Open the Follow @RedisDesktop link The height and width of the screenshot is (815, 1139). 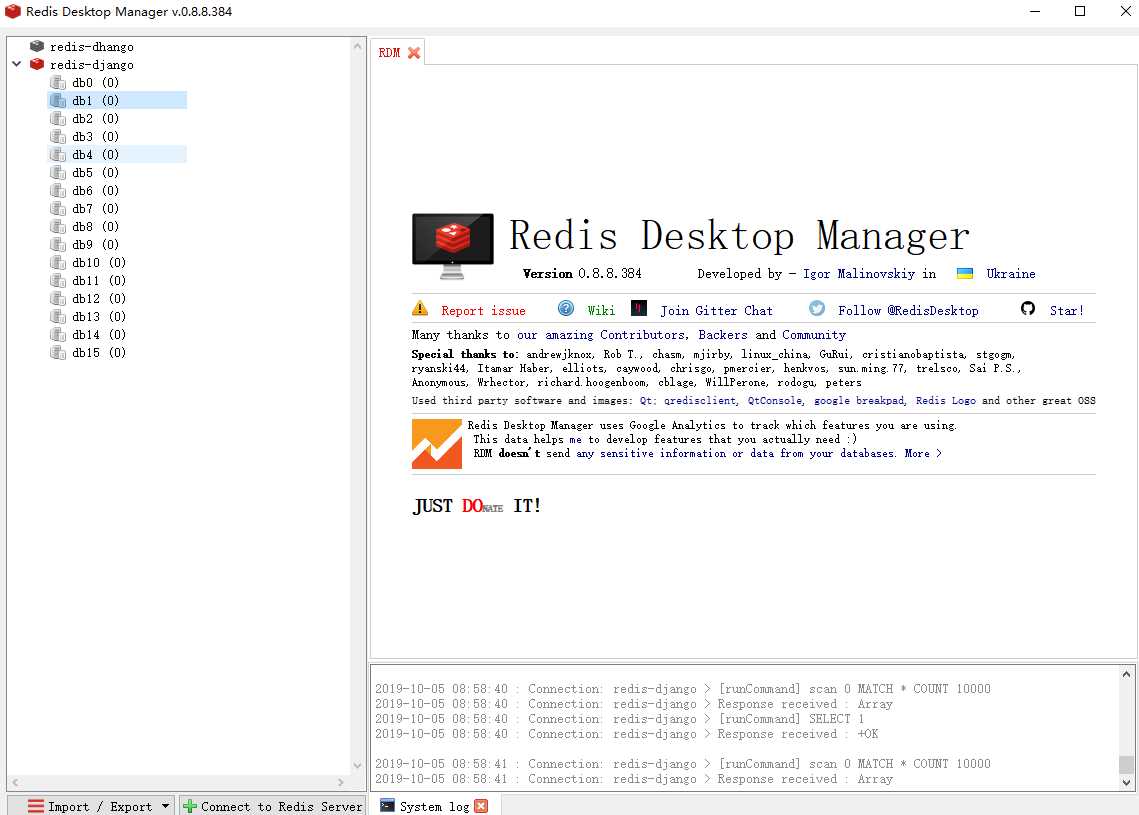tap(908, 310)
